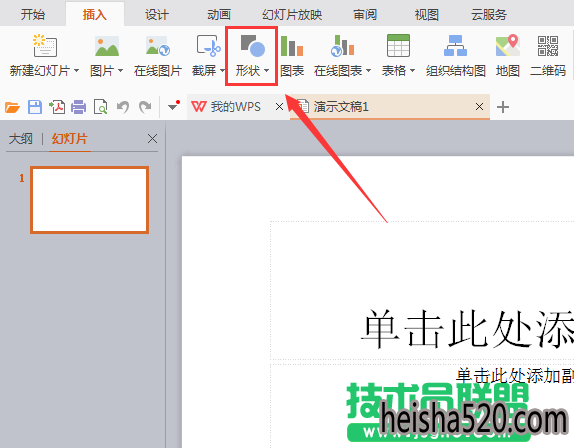Click the Shapes (形状) icon
The width and height of the screenshot is (574, 448).
(253, 46)
